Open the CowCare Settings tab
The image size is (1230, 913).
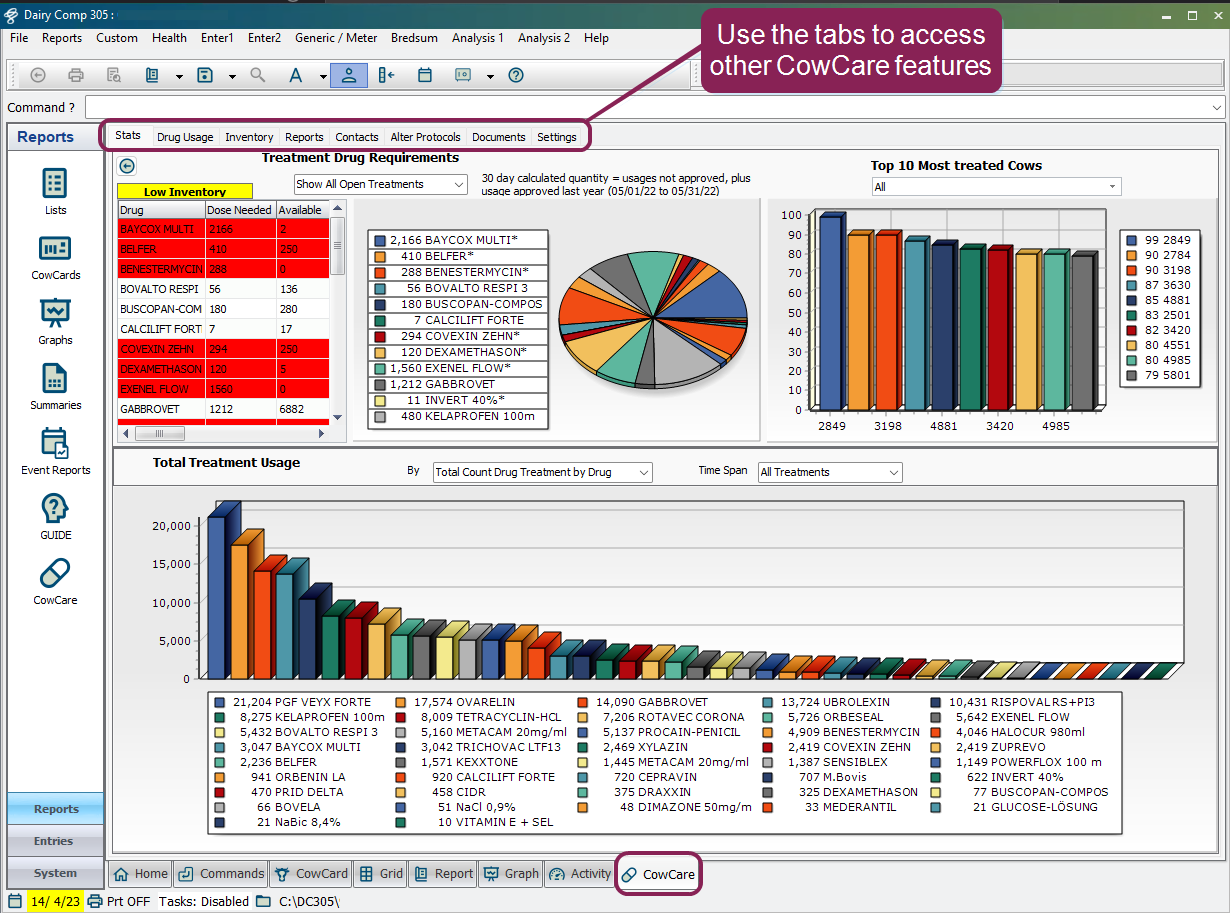[x=557, y=137]
